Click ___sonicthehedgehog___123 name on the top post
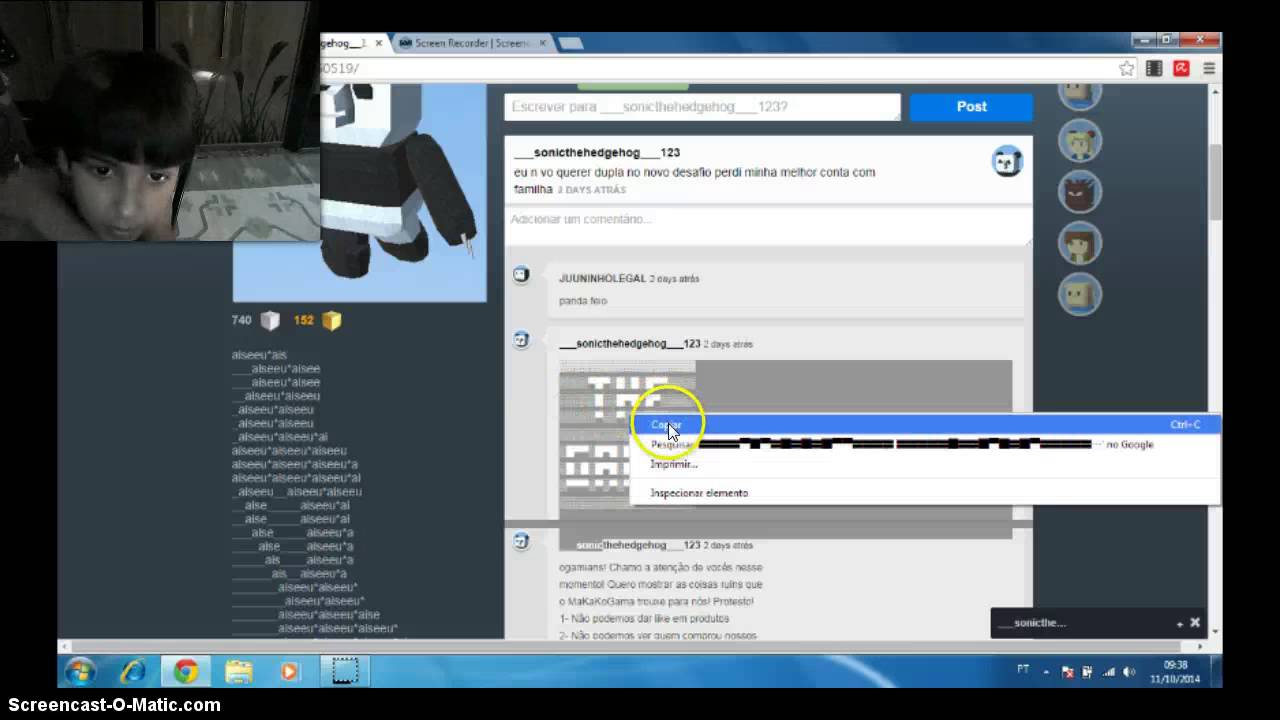 point(596,153)
